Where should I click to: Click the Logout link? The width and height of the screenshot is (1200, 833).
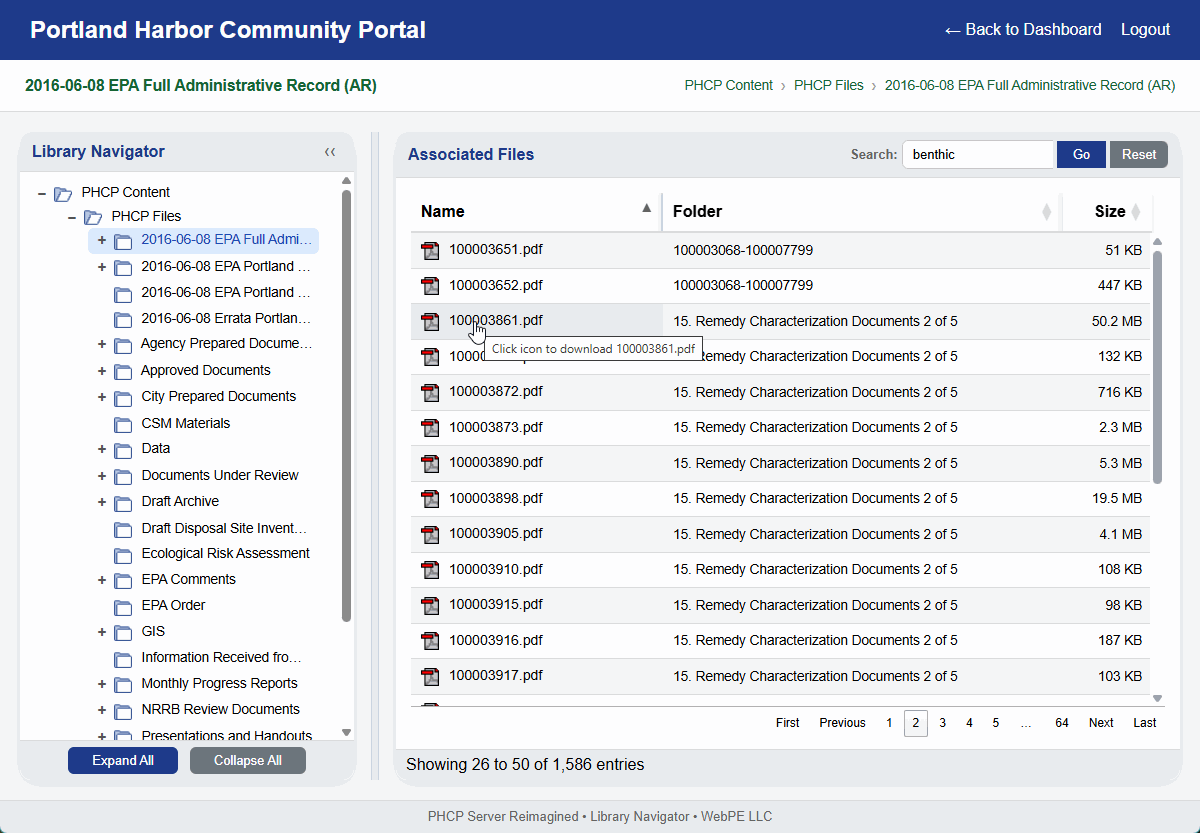(1145, 30)
